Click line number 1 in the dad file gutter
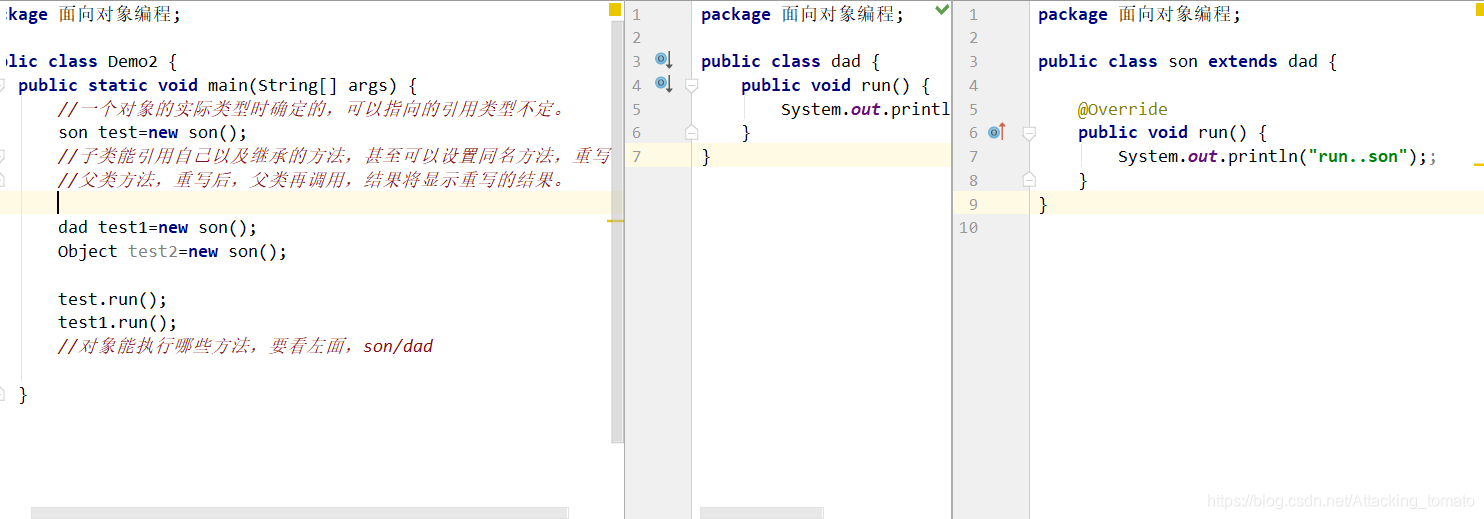The height and width of the screenshot is (519, 1484). pyautogui.click(x=637, y=14)
